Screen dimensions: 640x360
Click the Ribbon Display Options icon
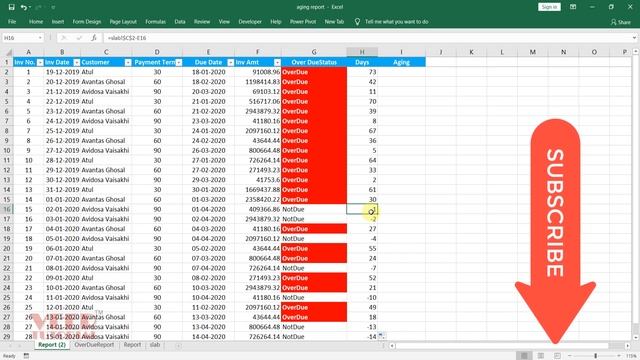(x=573, y=7)
